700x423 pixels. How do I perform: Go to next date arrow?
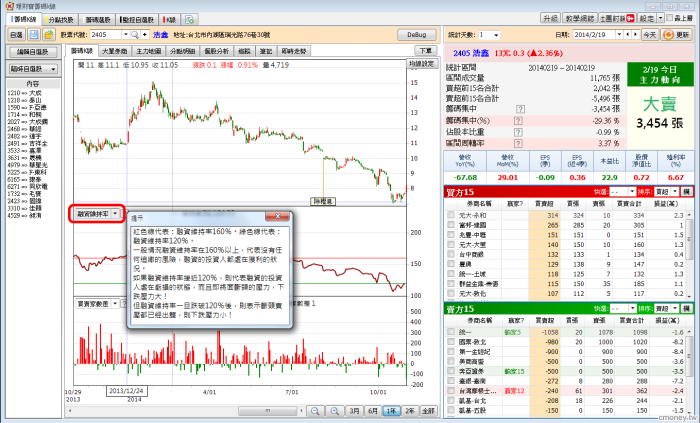[x=635, y=34]
